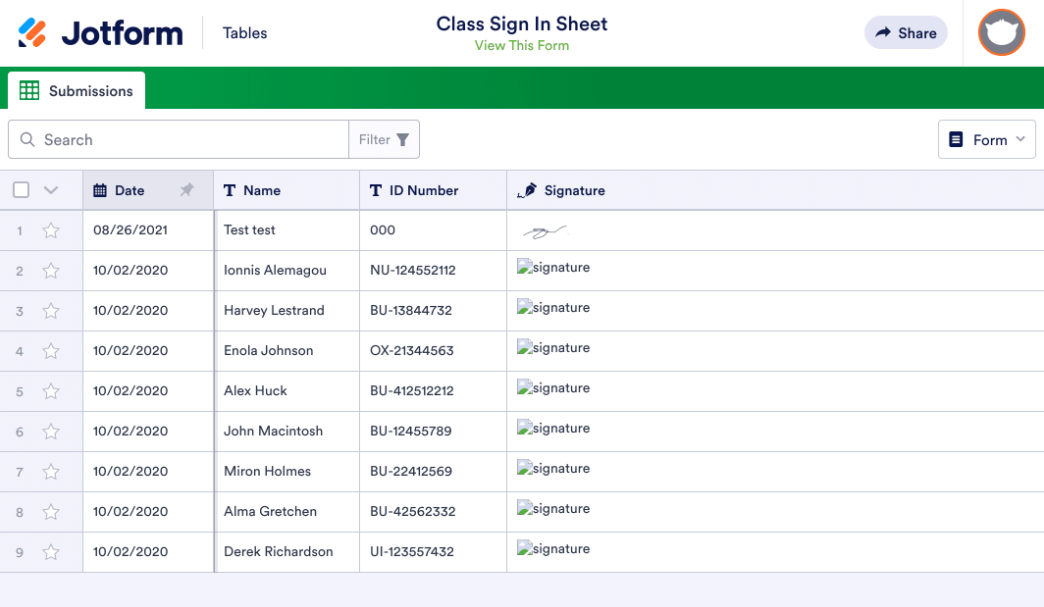This screenshot has width=1044, height=607.
Task: Click the green grid icon on the Submissions tab
Action: 27,90
